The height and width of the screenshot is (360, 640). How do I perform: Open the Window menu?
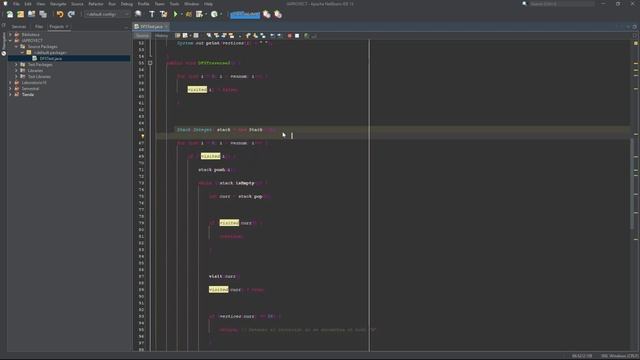[191, 4]
